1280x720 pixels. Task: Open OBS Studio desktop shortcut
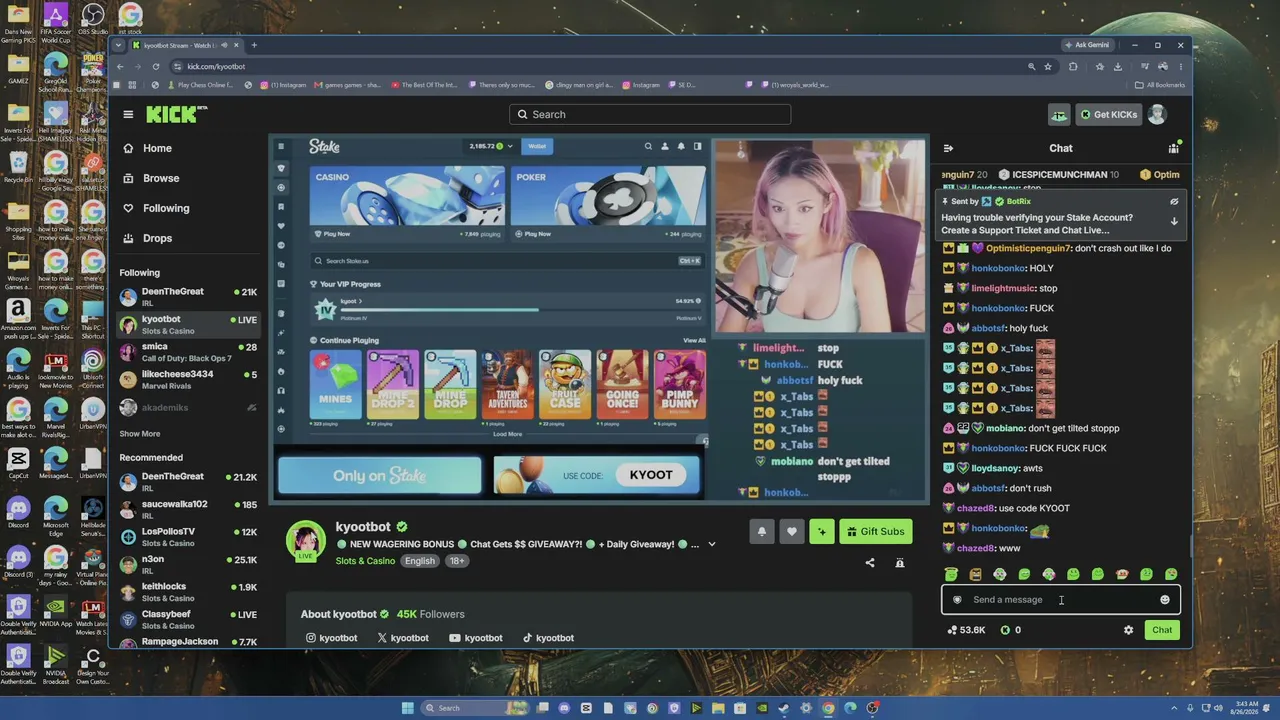[x=93, y=19]
